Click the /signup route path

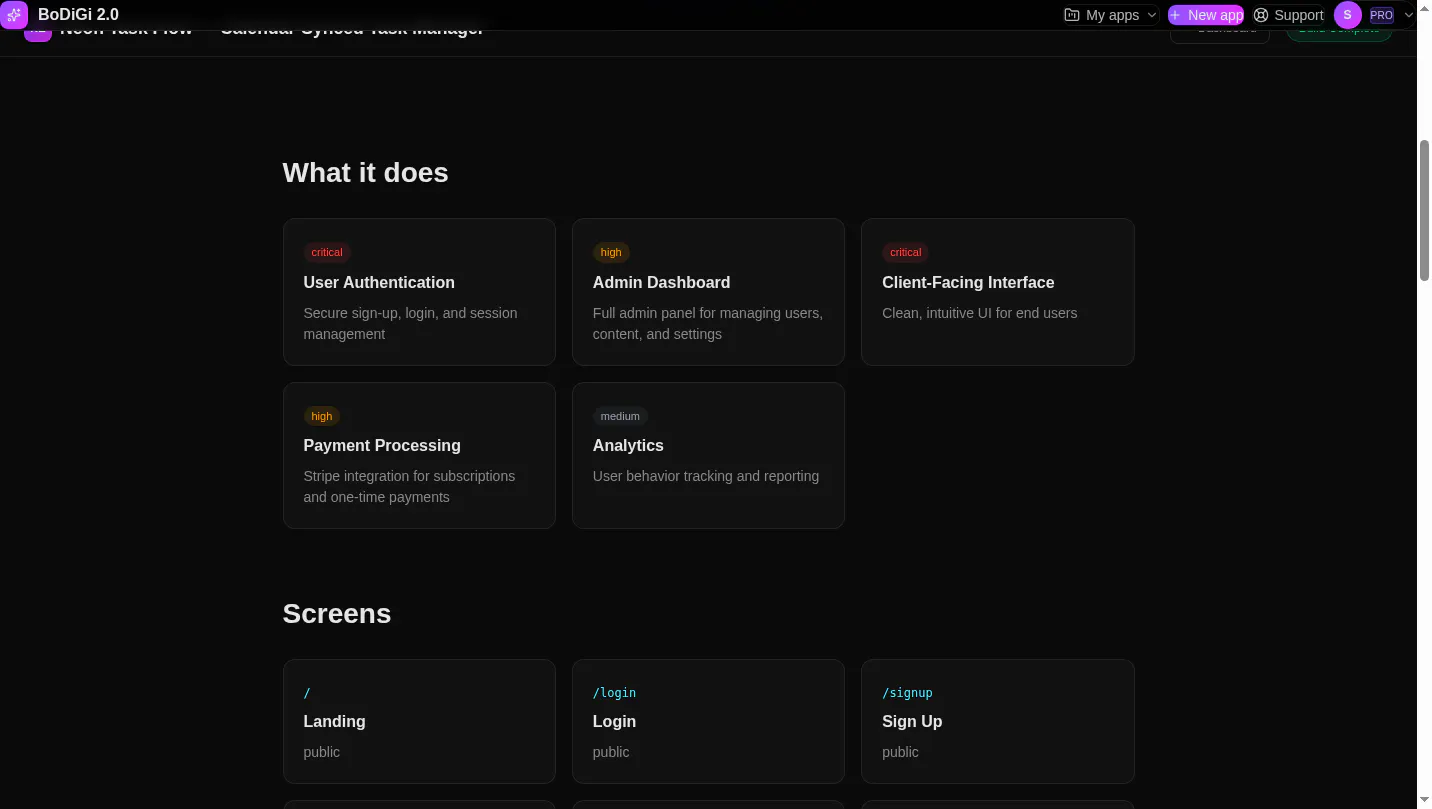pos(907,692)
